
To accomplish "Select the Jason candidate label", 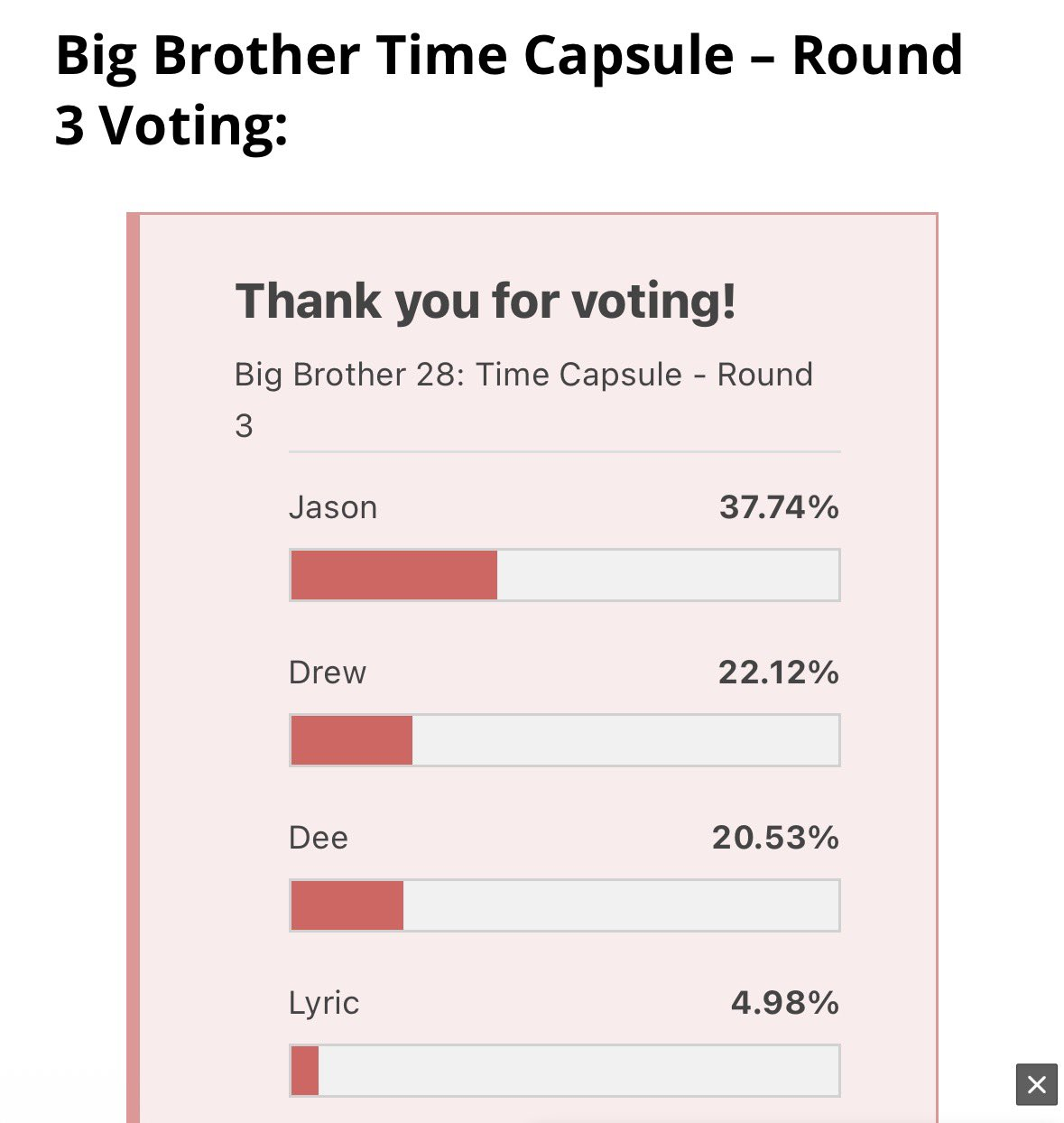I will click(x=333, y=508).
